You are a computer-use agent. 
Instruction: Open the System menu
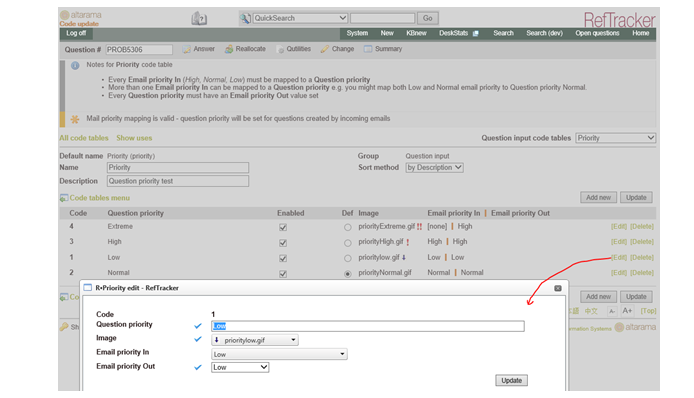(357, 33)
